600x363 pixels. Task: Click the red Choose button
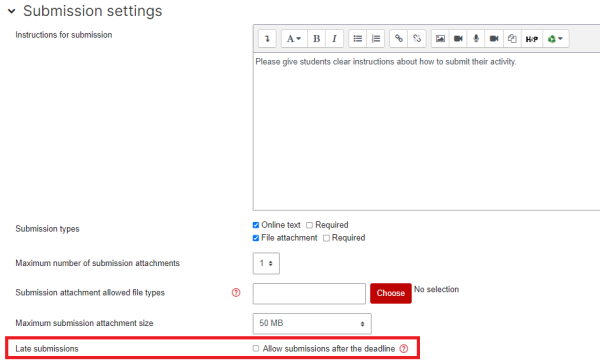[x=391, y=293]
